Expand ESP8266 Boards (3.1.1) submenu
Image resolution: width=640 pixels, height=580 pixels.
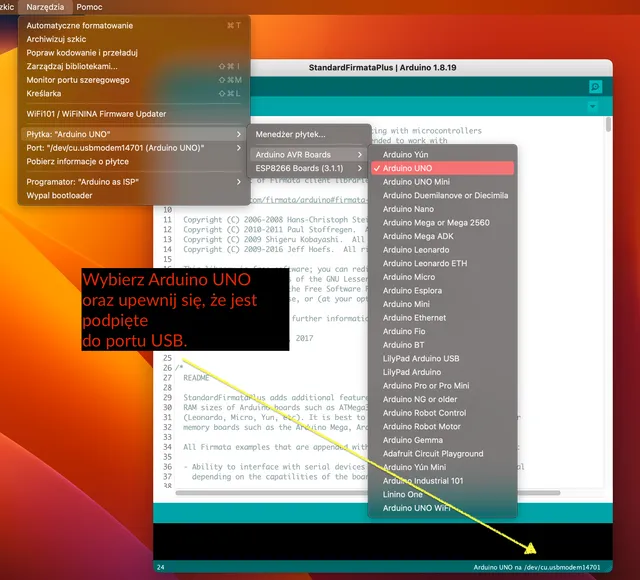(x=309, y=168)
